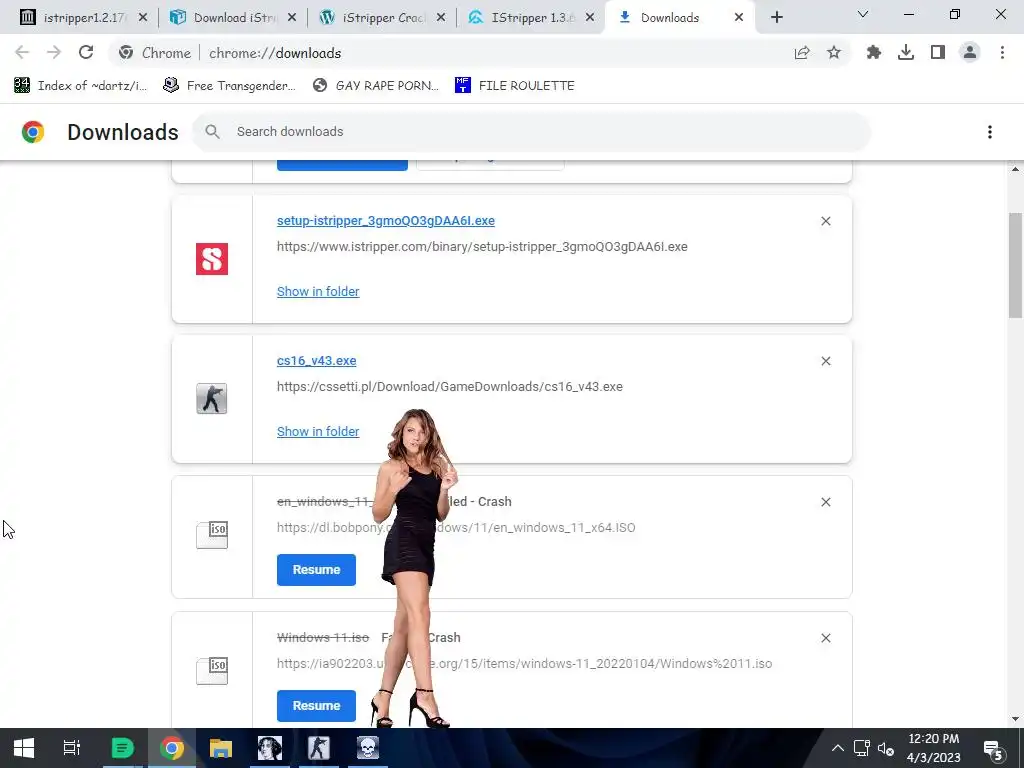Open the tab search dropdown chevron
1024x768 pixels.
[x=863, y=14]
